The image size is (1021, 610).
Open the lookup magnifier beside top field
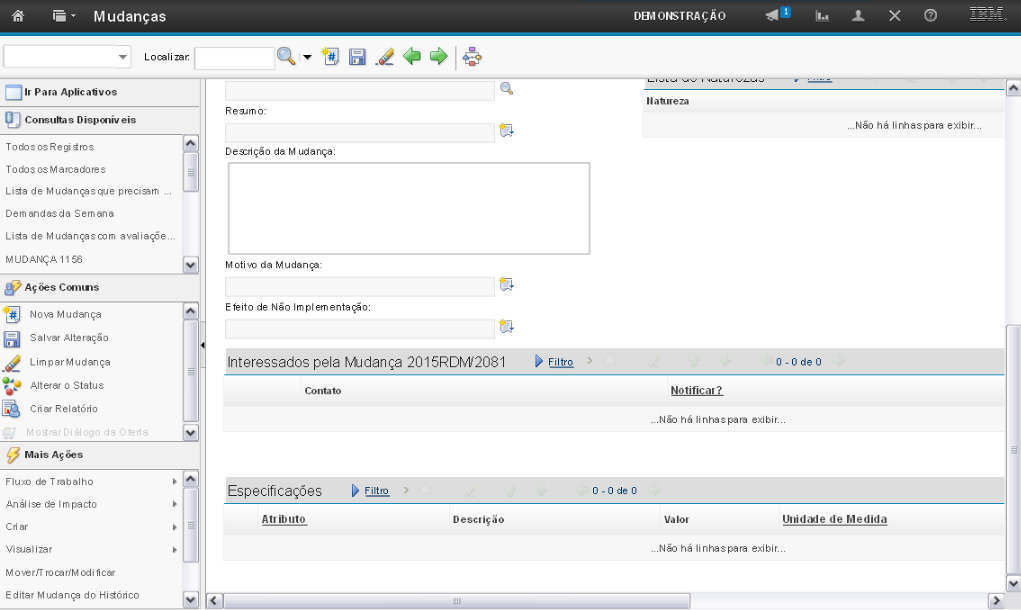[506, 89]
